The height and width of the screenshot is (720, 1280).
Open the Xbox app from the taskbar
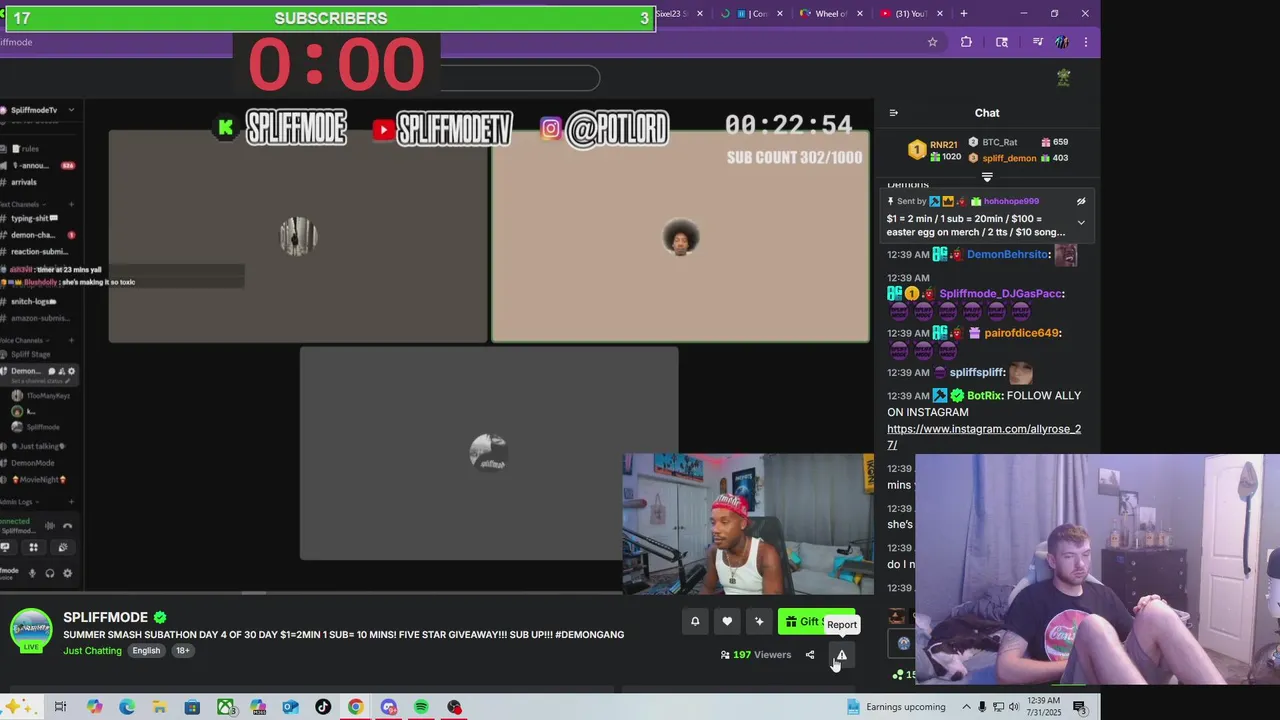[x=225, y=707]
